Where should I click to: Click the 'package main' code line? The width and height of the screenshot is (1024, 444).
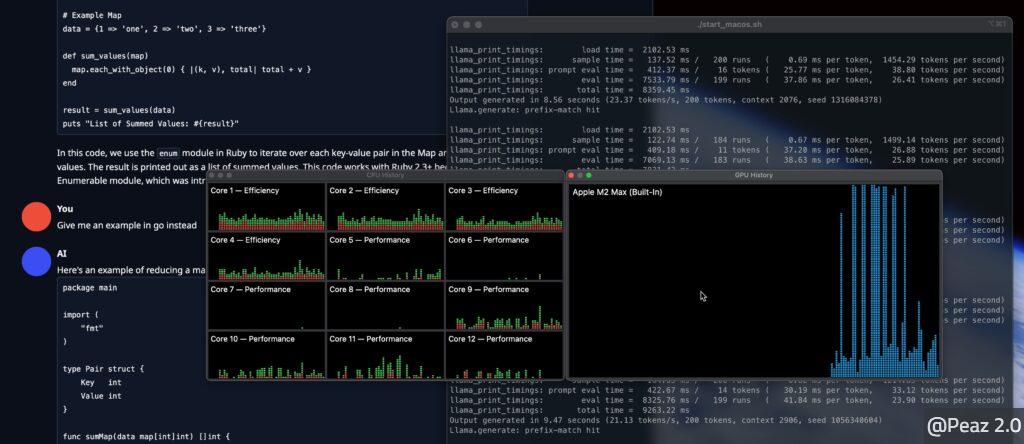point(90,287)
